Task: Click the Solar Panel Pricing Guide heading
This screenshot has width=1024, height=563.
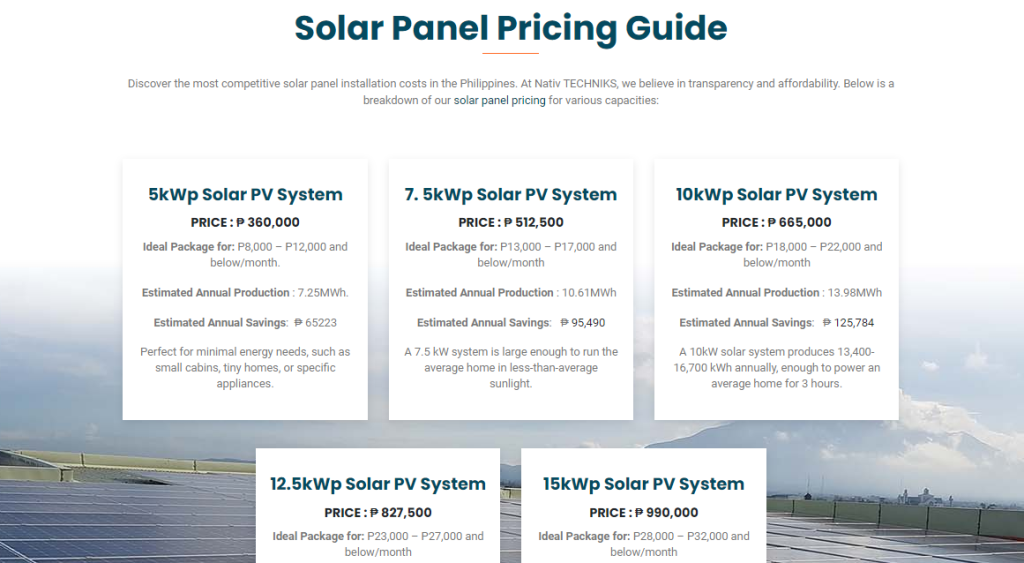Action: pos(511,28)
